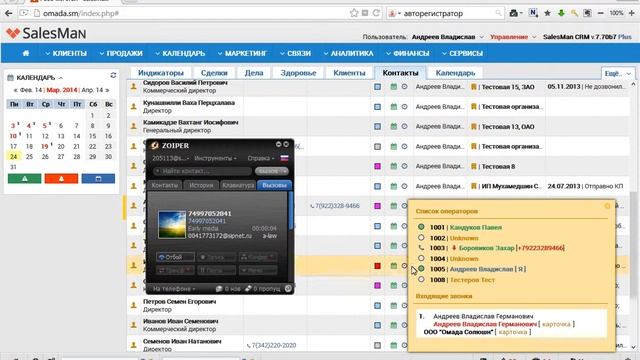Collapse the КАЛЕНДАРЬ sidebar panel

(x=61, y=78)
